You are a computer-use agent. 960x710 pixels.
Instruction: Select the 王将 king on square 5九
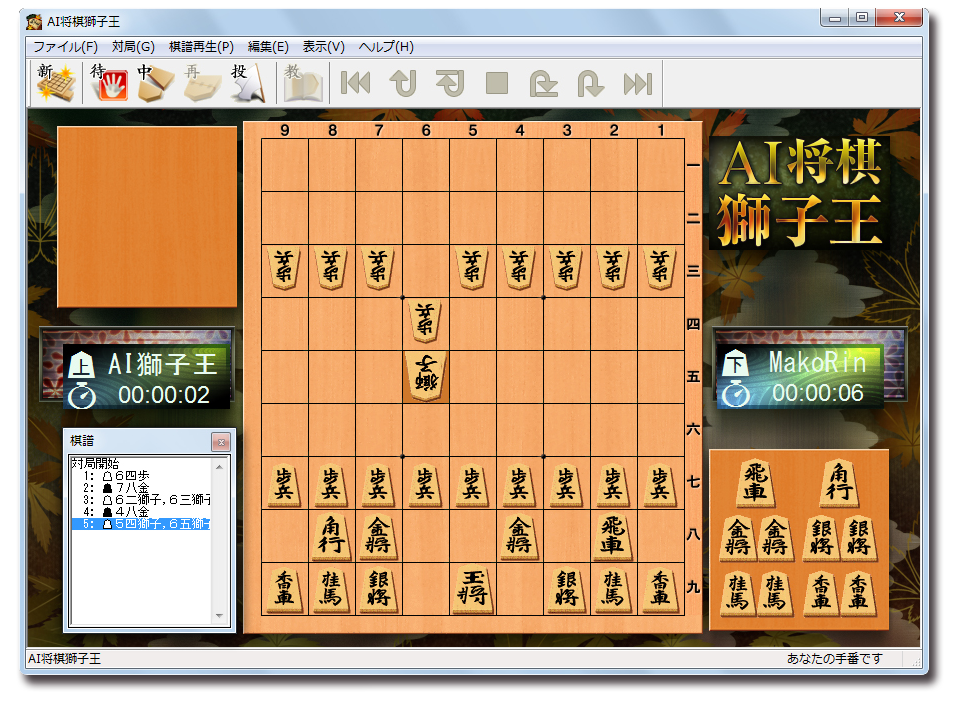point(473,589)
